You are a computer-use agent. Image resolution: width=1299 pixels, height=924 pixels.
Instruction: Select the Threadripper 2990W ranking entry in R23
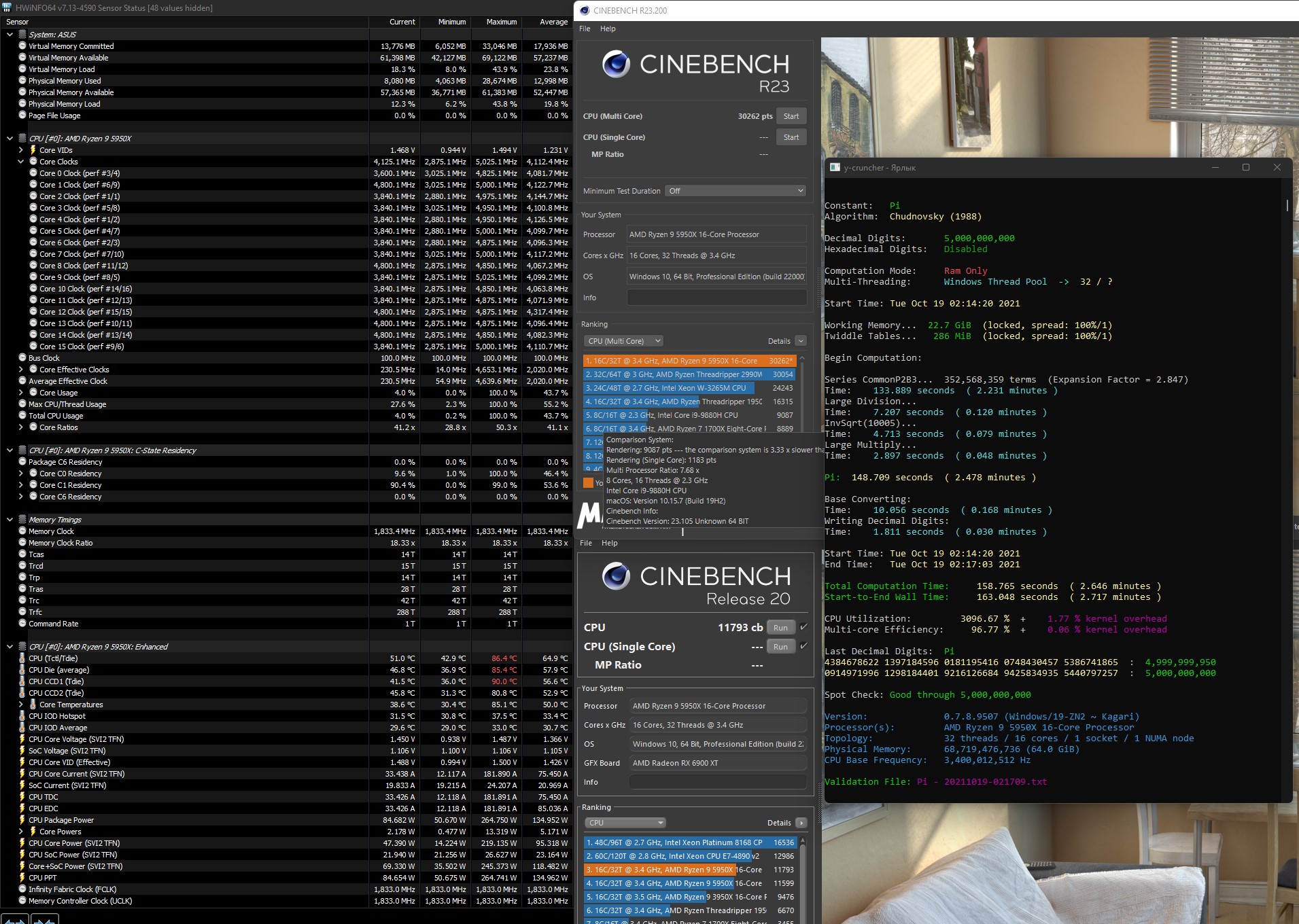point(689,374)
